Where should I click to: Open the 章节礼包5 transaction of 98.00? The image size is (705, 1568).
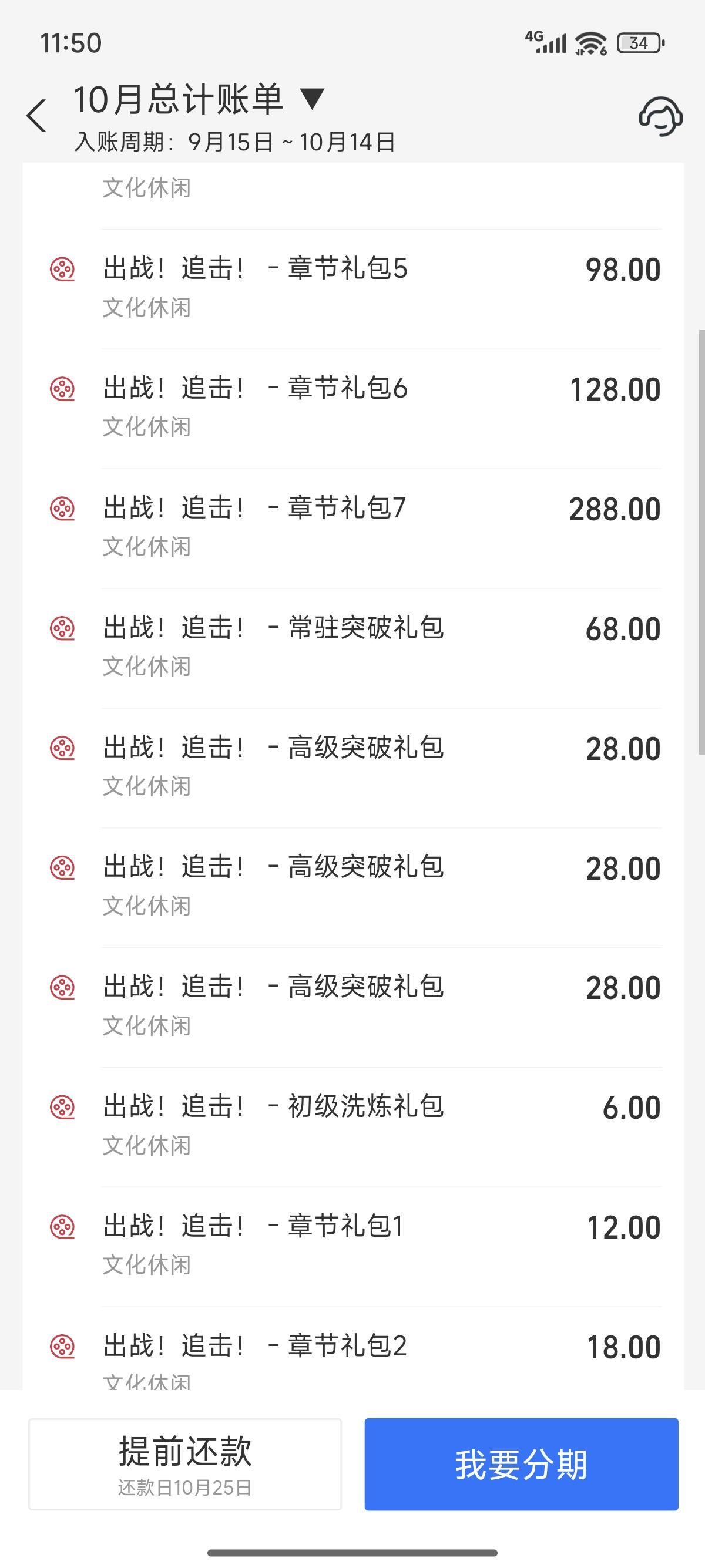(x=353, y=289)
